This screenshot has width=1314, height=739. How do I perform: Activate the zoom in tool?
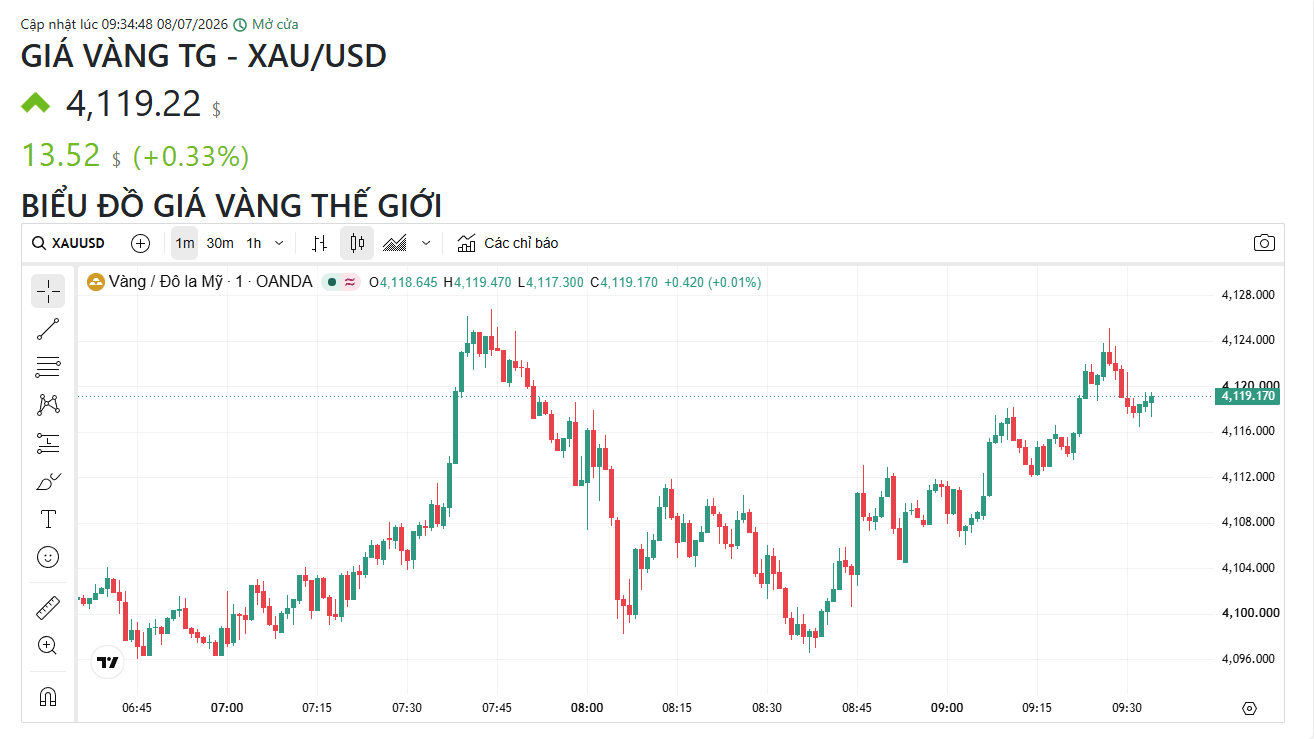pos(48,645)
